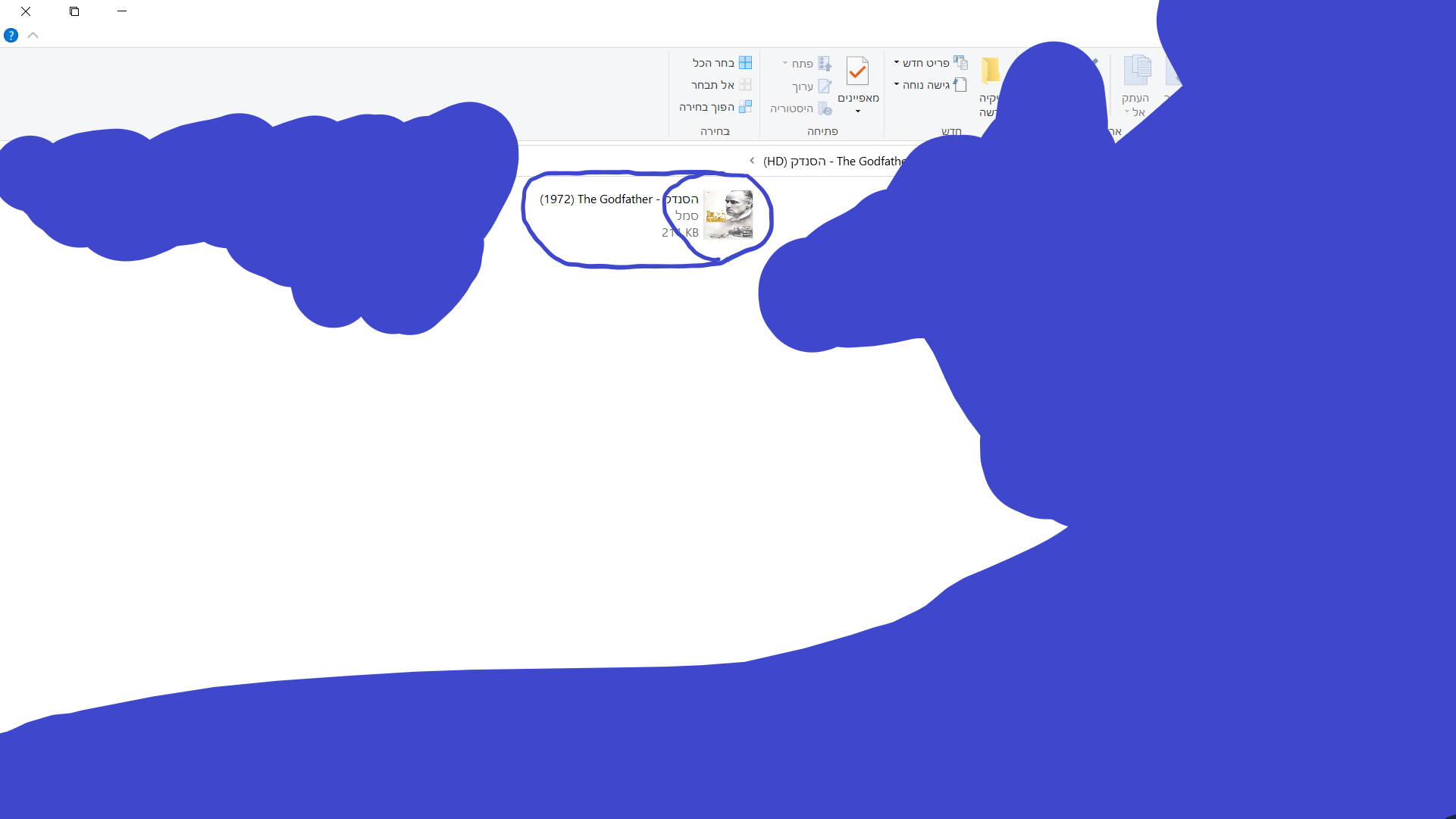Click Invert selection (הפוך בחירה) icon
This screenshot has height=819, width=1456.
coord(745,107)
